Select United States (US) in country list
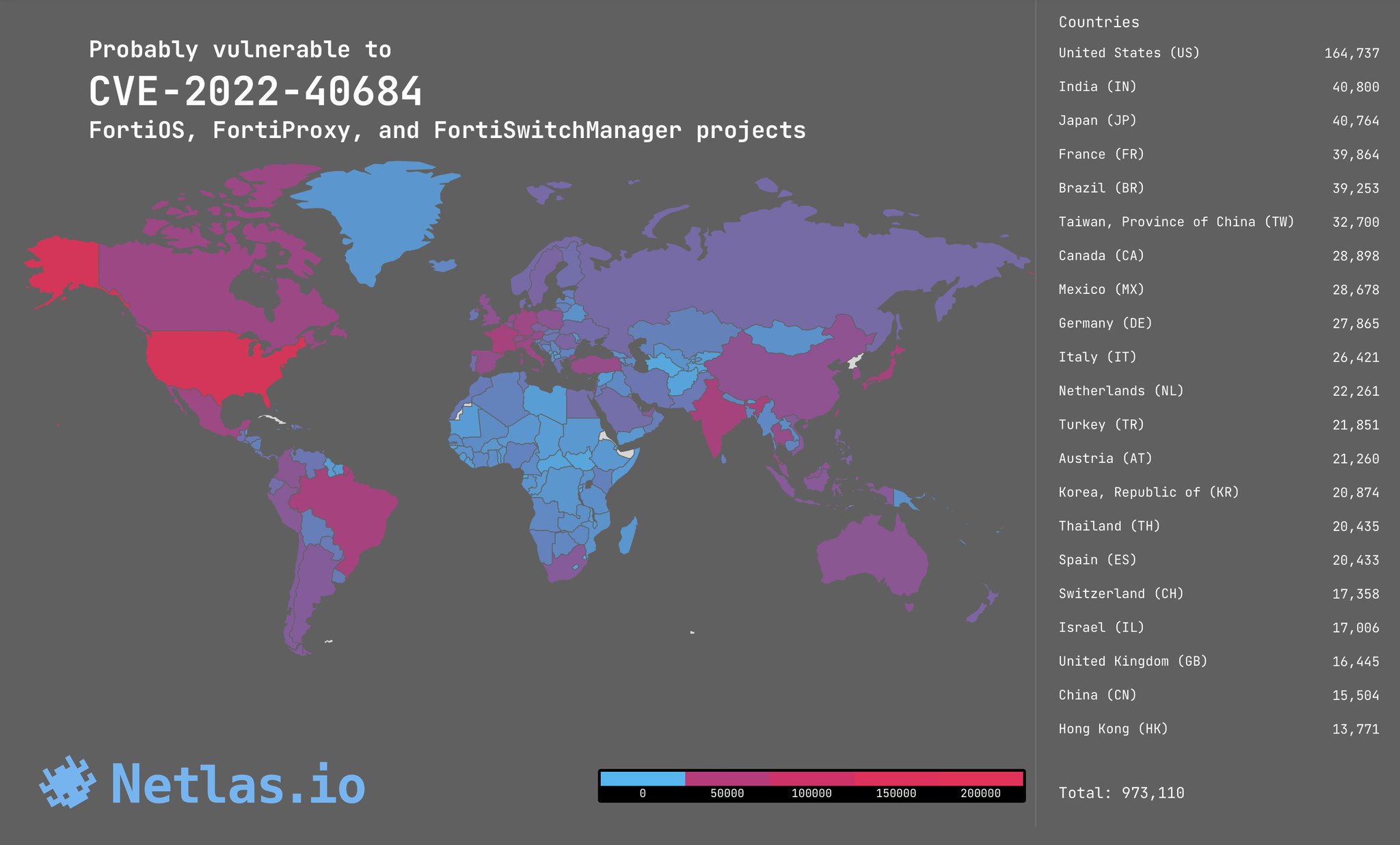The height and width of the screenshot is (845, 1400). (1129, 53)
